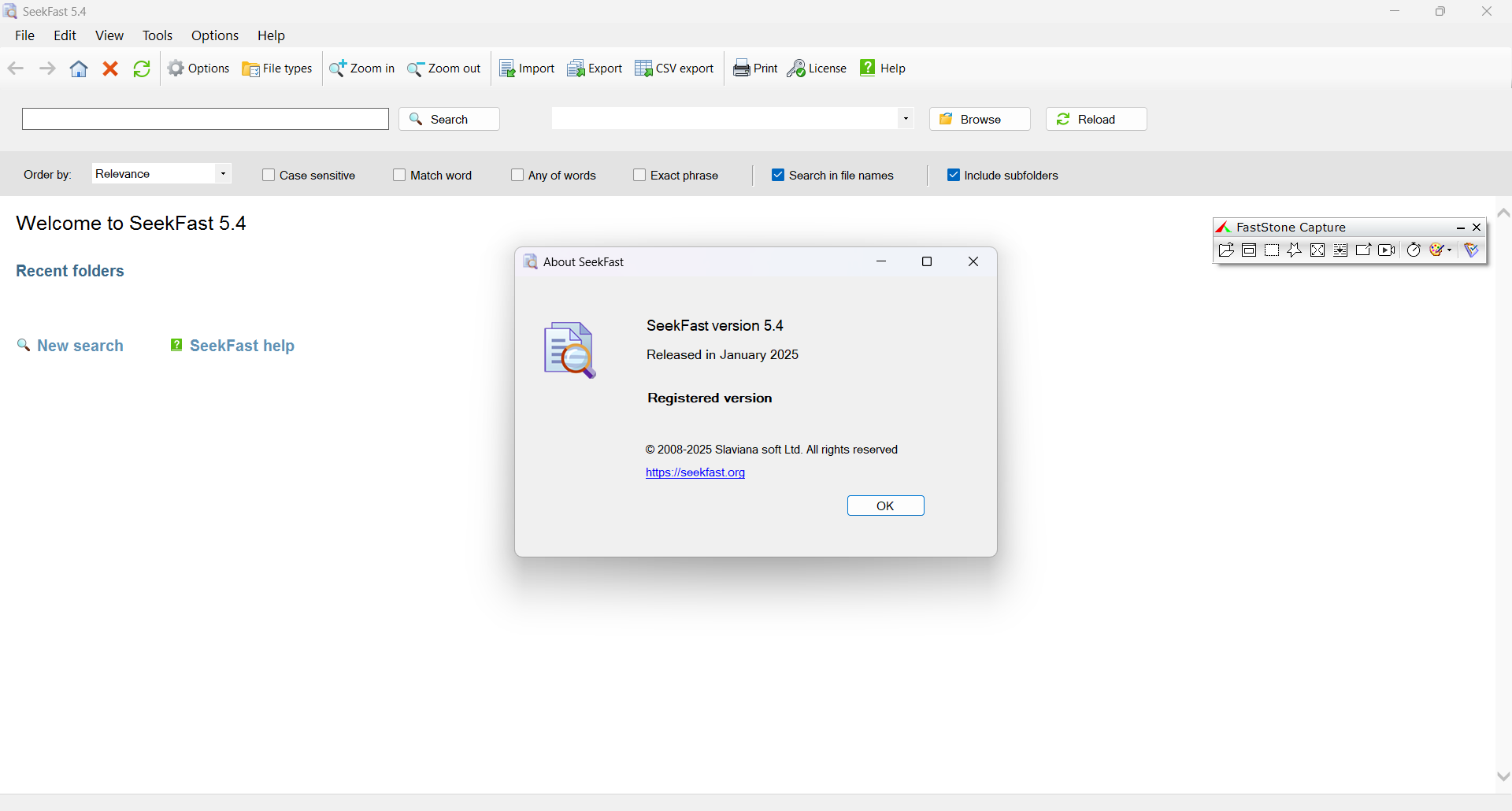Enable the Case sensitive checkbox

[269, 175]
